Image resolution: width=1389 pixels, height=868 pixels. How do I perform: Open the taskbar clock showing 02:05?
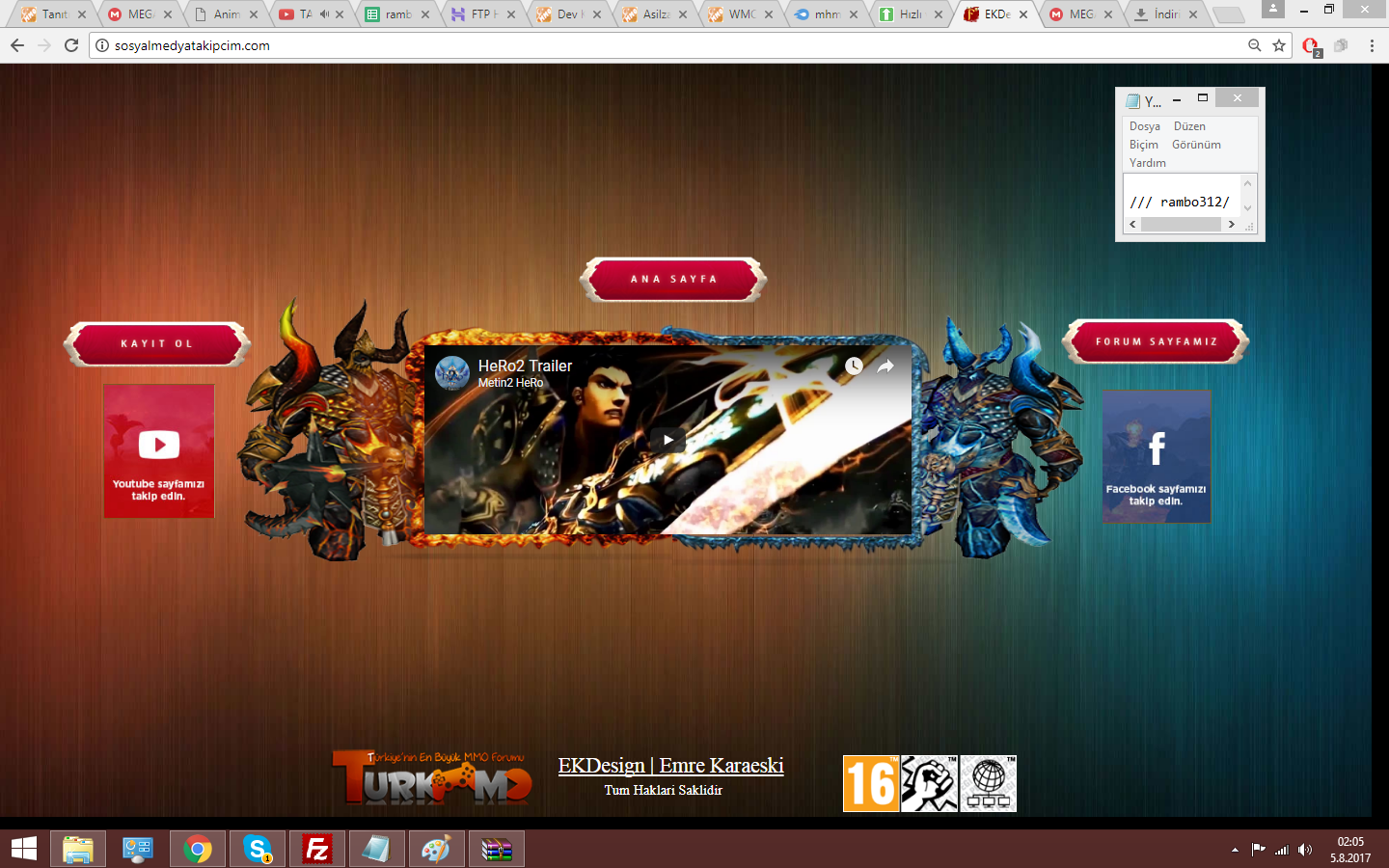click(x=1350, y=850)
